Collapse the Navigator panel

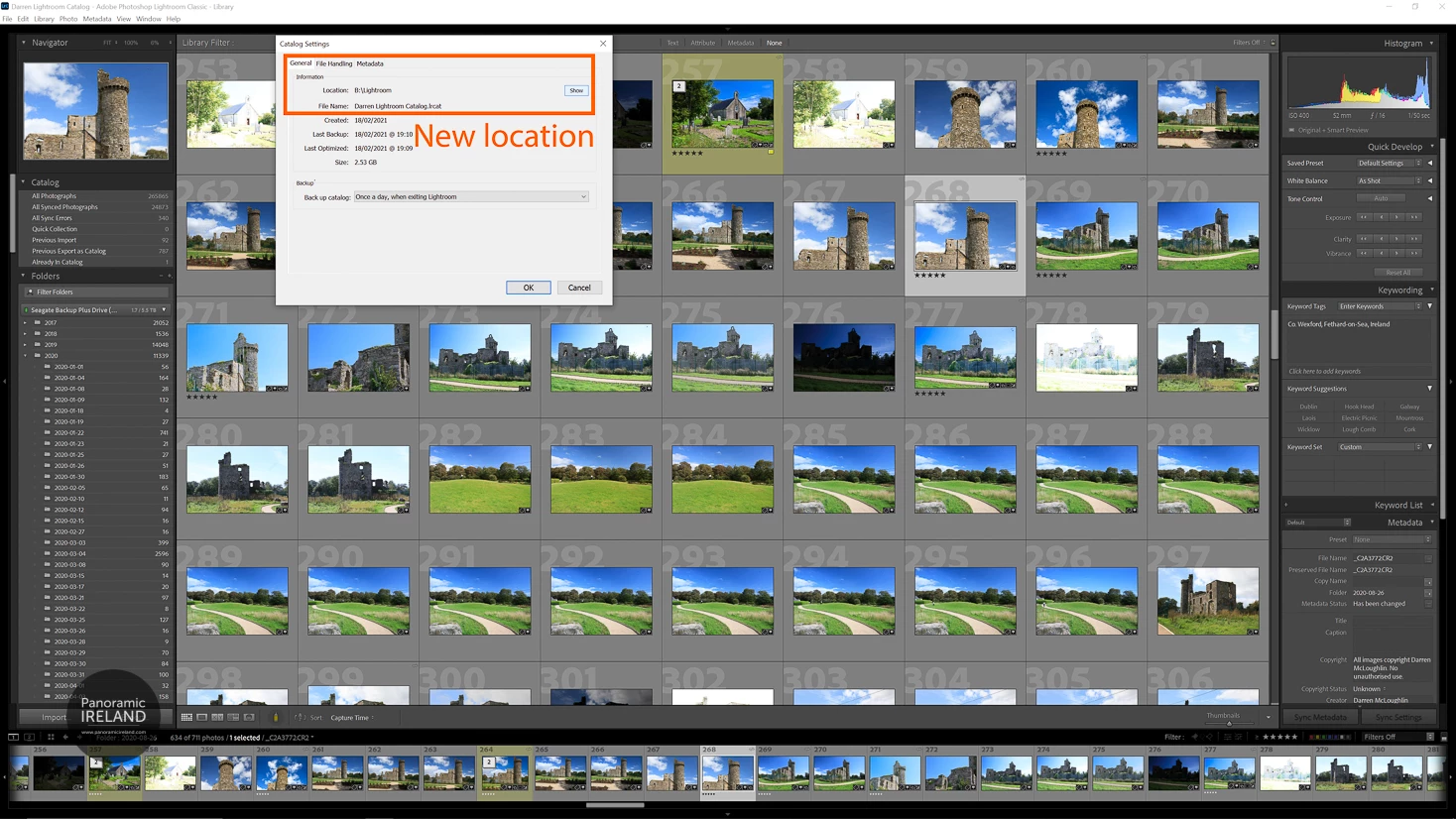(24, 43)
